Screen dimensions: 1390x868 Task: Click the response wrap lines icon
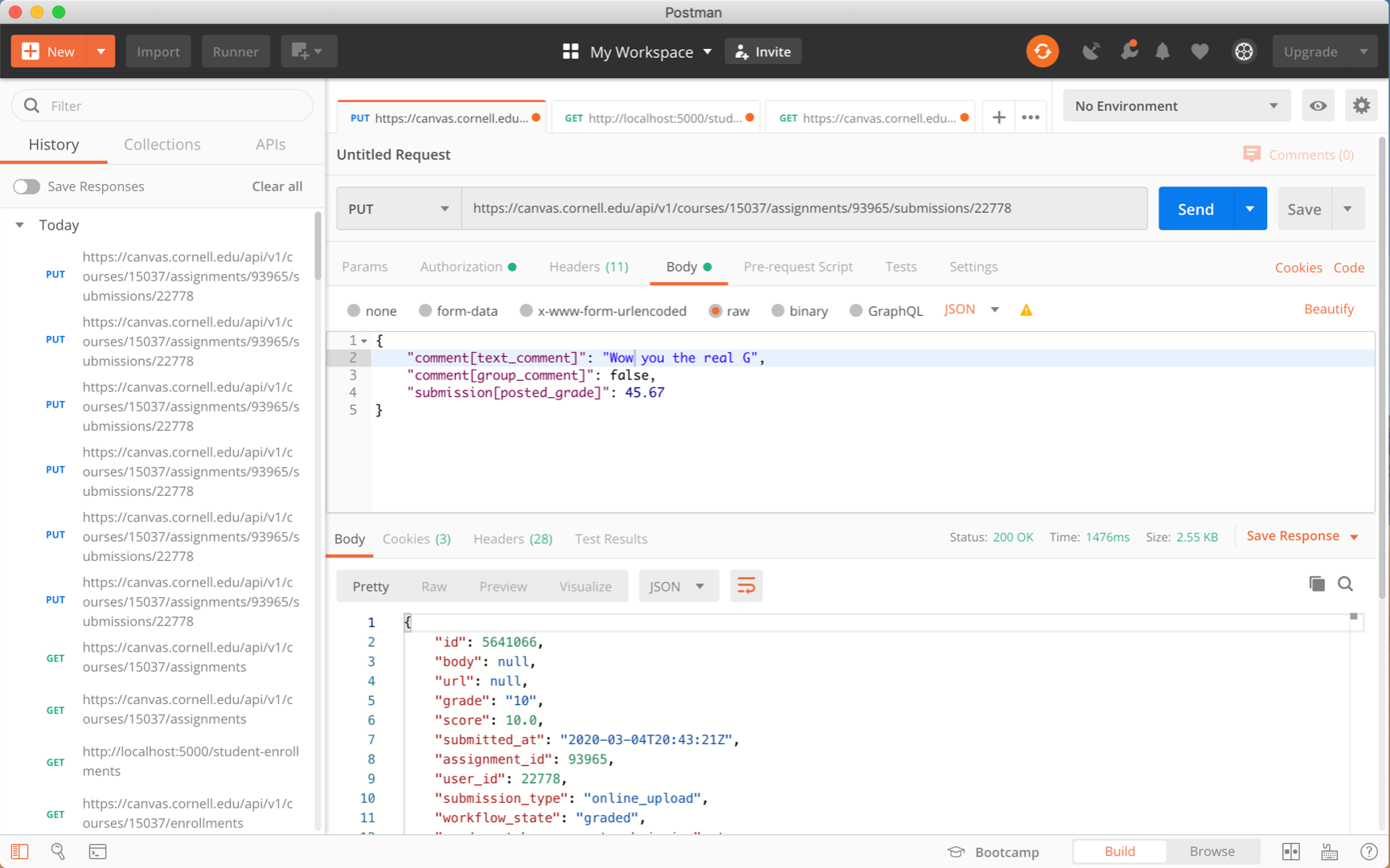pyautogui.click(x=746, y=586)
